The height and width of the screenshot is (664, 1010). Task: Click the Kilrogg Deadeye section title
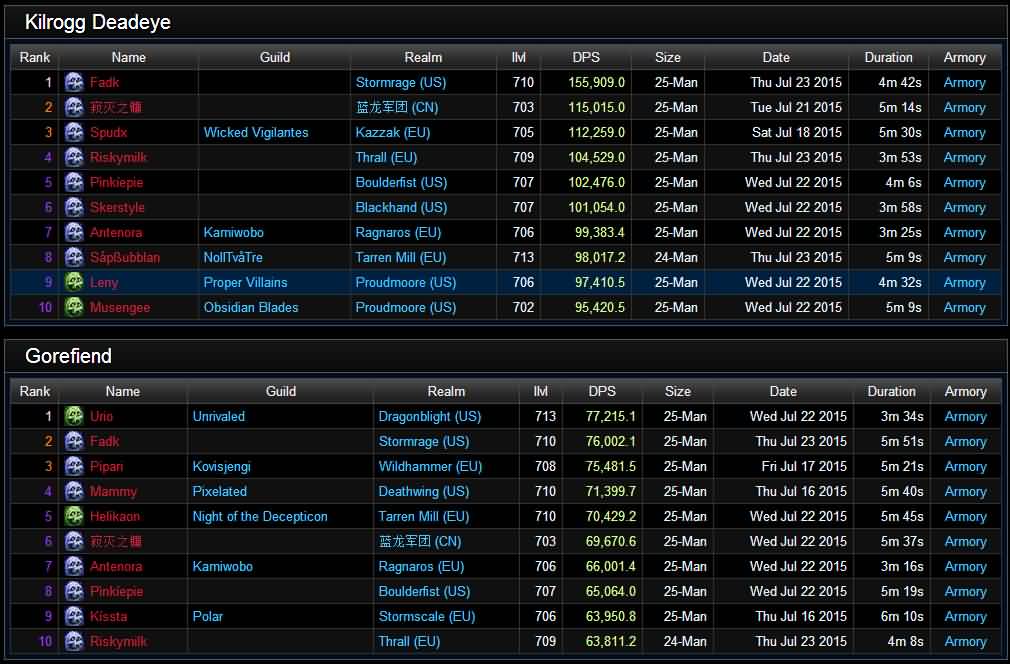tap(97, 22)
